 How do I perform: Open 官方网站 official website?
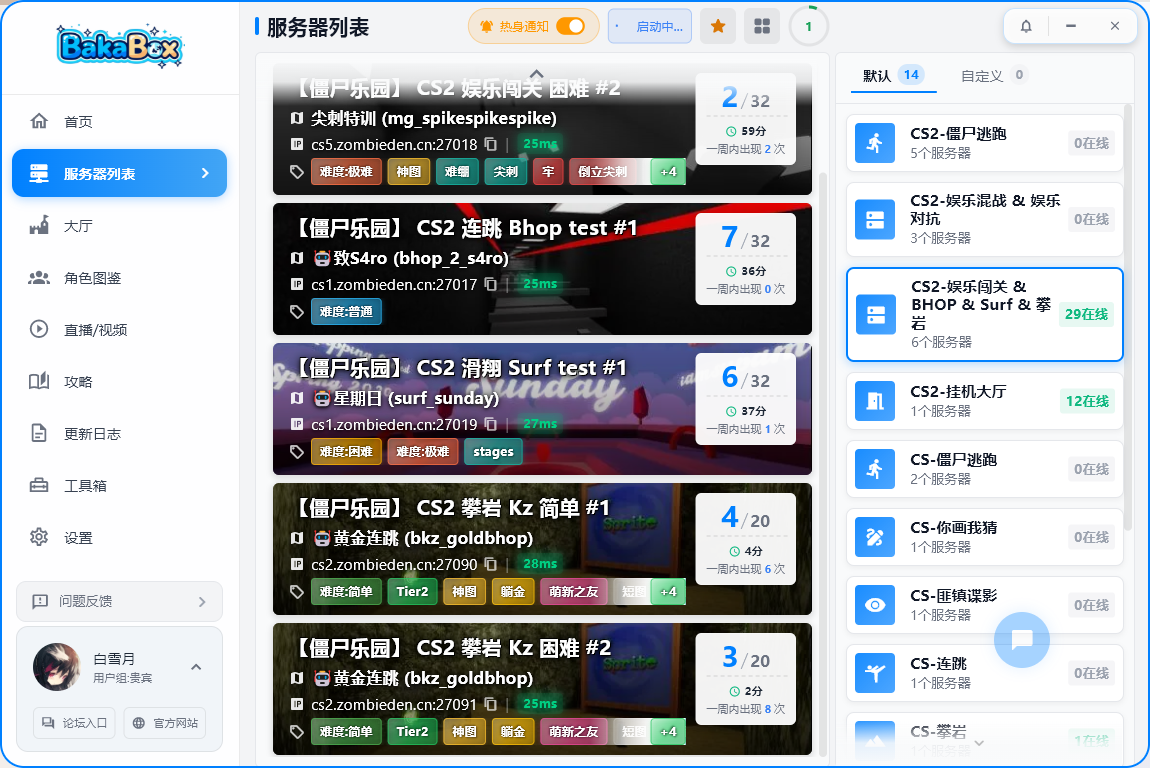165,723
